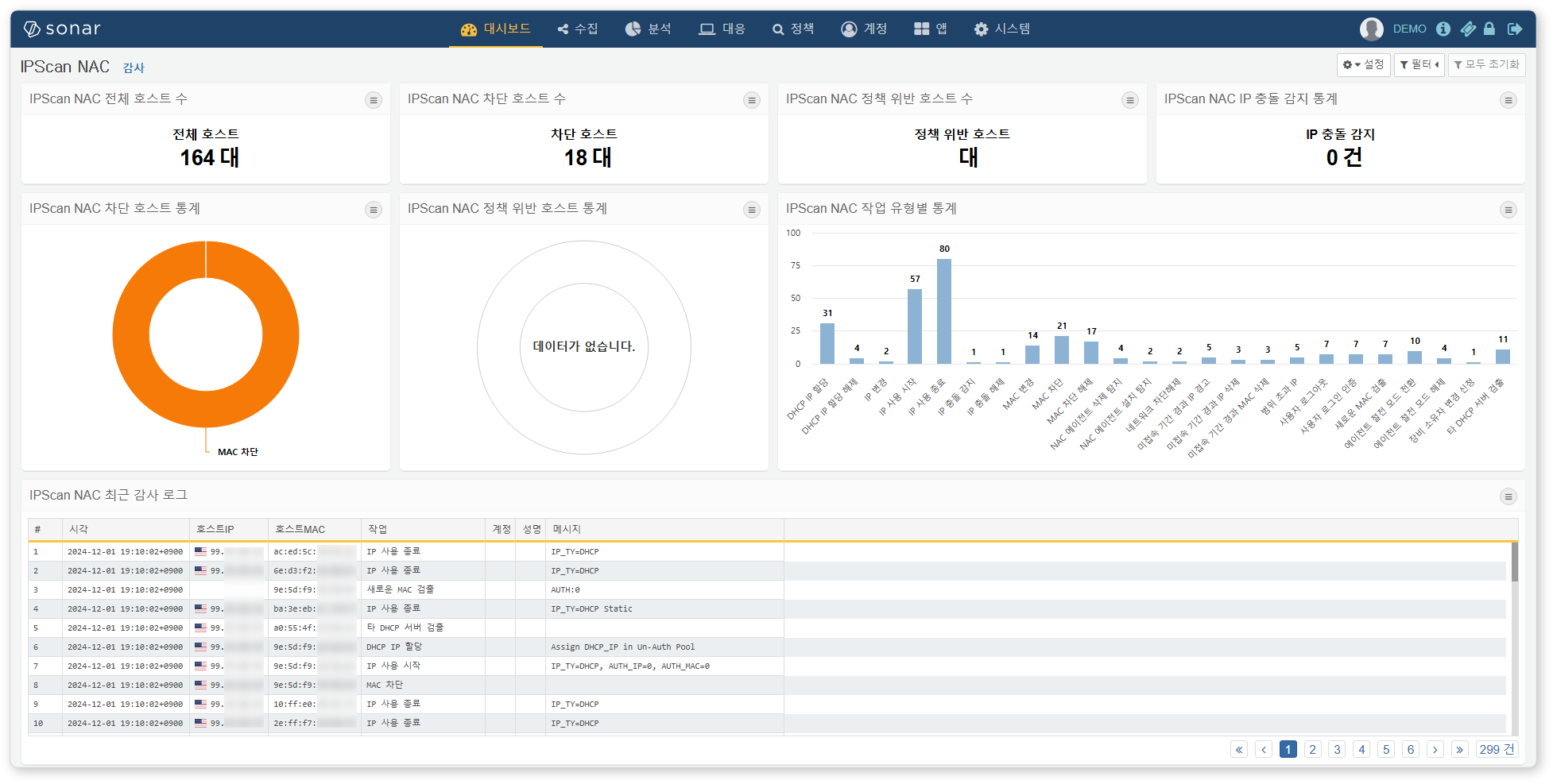Click message IP_TY=DHCP Static in row 4

coord(592,609)
